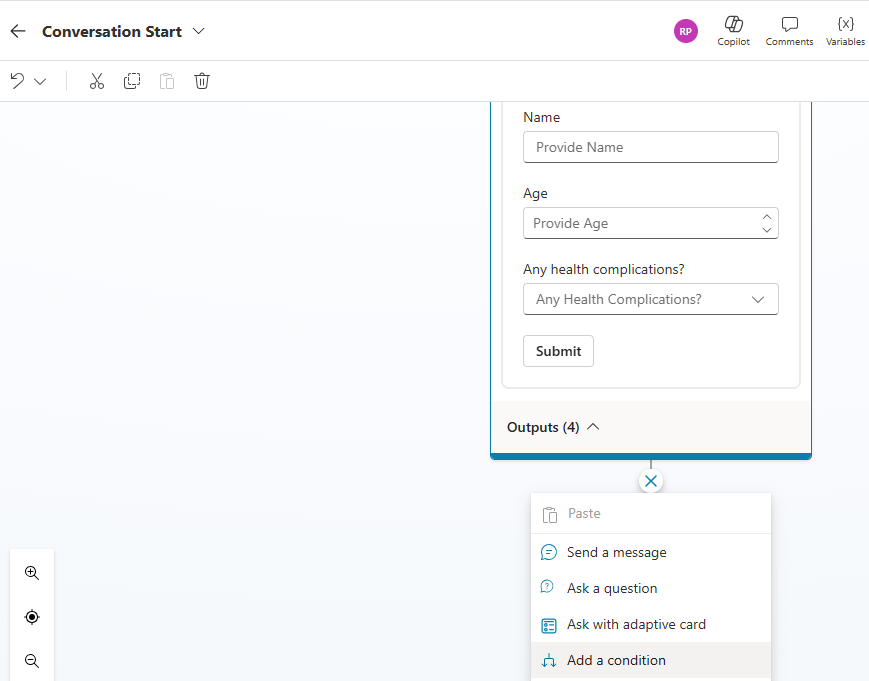Screen dimensions: 869x681
Task: Click the Provide Name text field
Action: click(x=650, y=147)
